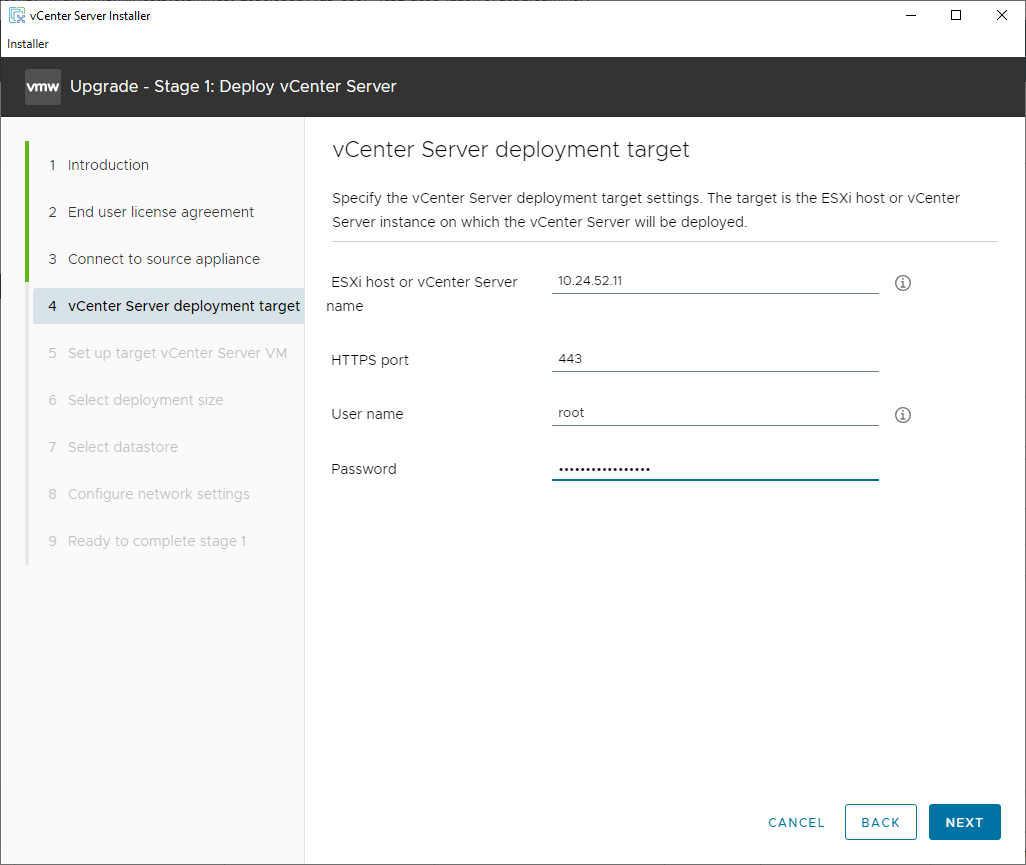The image size is (1026, 865).
Task: Go to step 1 Introduction
Action: [x=108, y=165]
